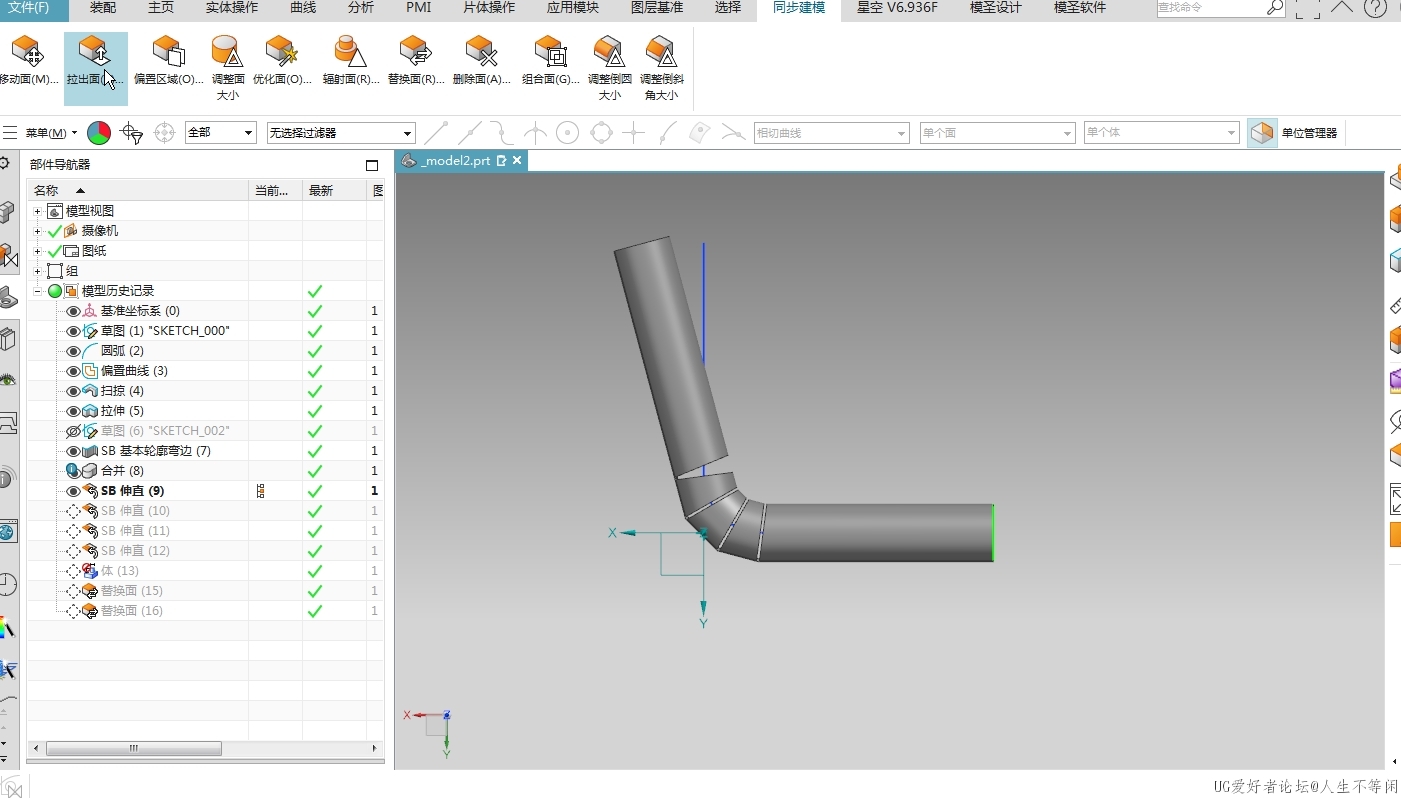Open the web browser globe sidebar icon
The image size is (1401, 798).
coord(8,531)
